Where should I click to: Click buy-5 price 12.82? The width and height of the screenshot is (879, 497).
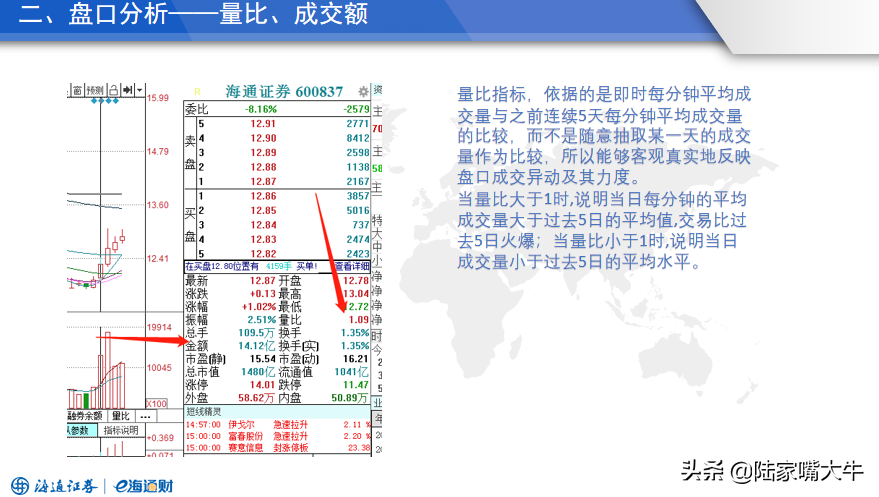pyautogui.click(x=263, y=254)
